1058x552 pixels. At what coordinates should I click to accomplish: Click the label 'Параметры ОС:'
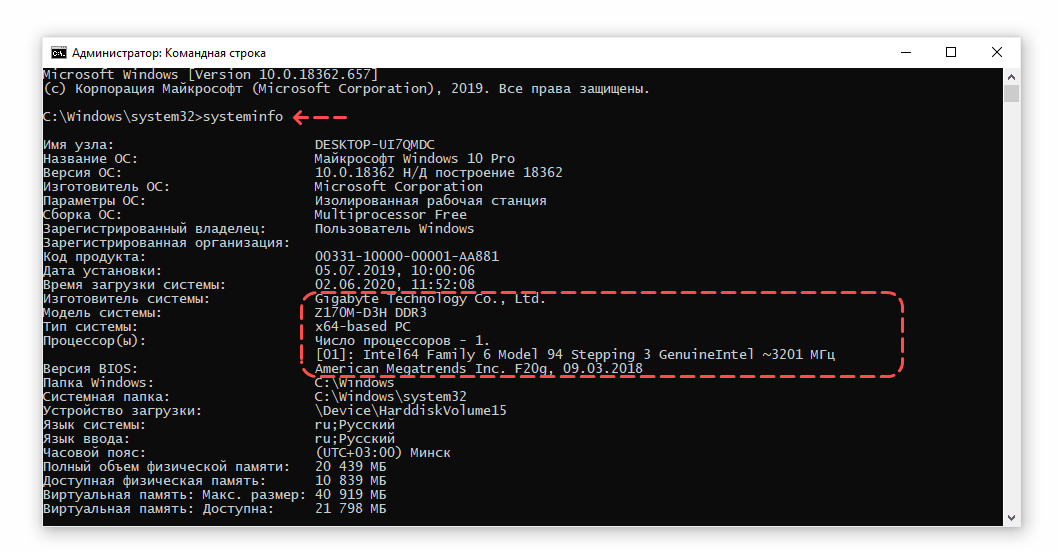(x=94, y=200)
